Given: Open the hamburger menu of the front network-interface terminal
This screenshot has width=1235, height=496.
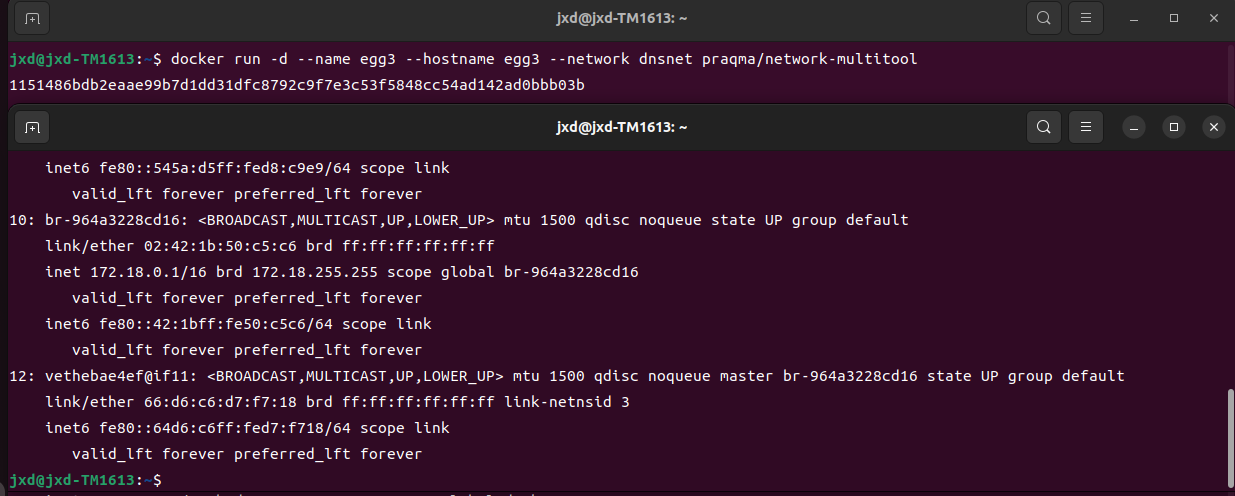Looking at the screenshot, I should point(1086,127).
